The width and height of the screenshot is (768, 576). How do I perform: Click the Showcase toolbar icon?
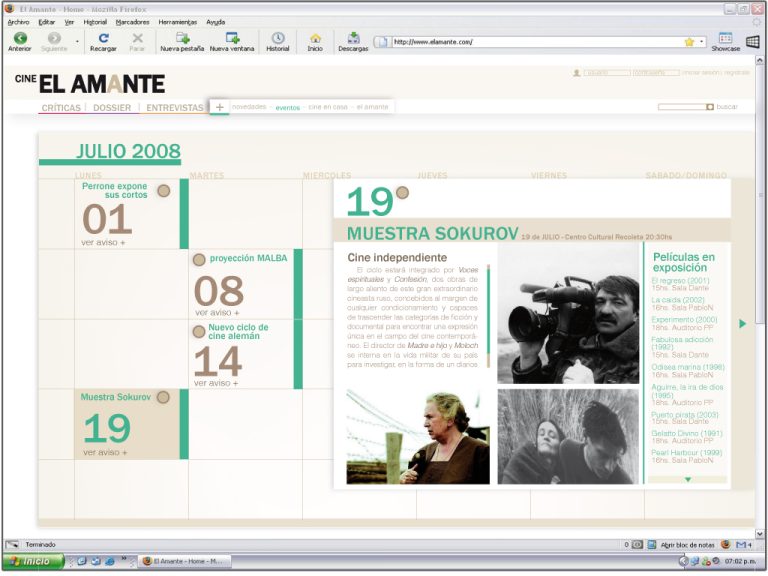[725, 42]
